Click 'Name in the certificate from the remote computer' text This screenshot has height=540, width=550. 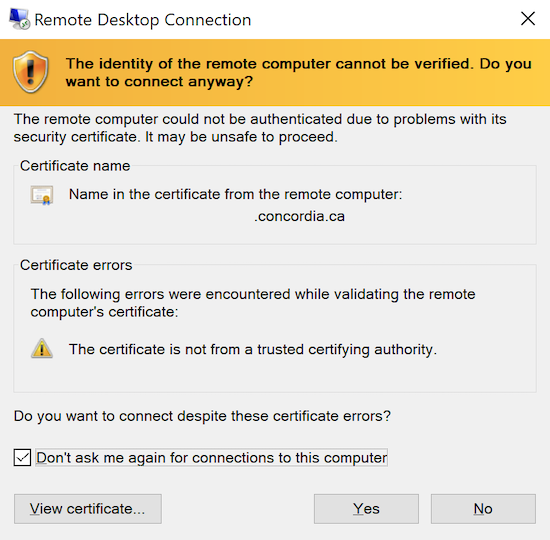235,194
